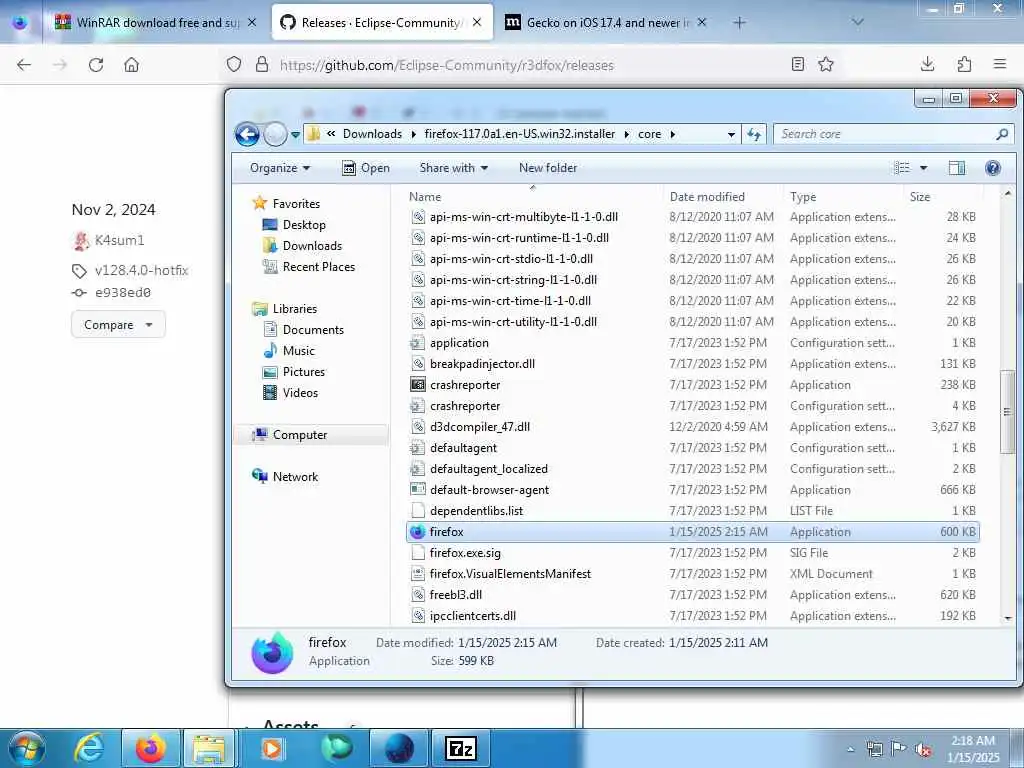Toggle reader view in address bar
The height and width of the screenshot is (768, 1024).
click(x=797, y=64)
